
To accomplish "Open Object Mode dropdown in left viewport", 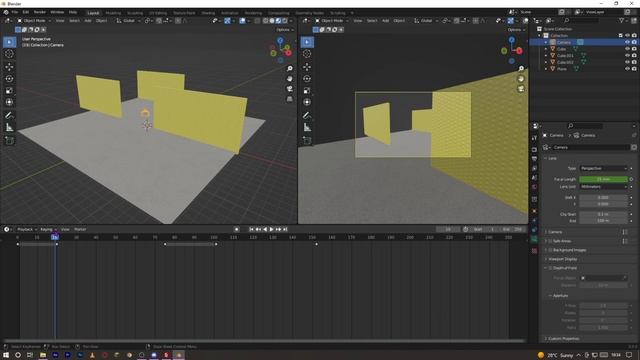I will click(x=34, y=20).
